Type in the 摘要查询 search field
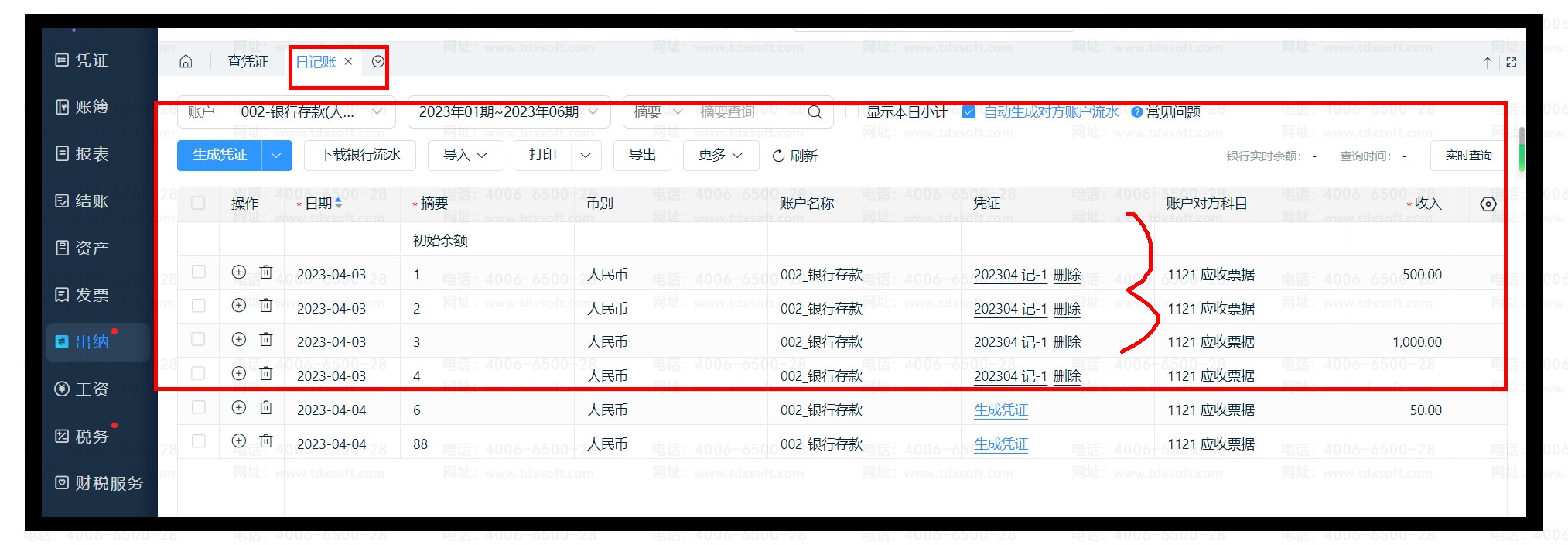Viewport: 1568px width, 545px height. pyautogui.click(x=746, y=112)
